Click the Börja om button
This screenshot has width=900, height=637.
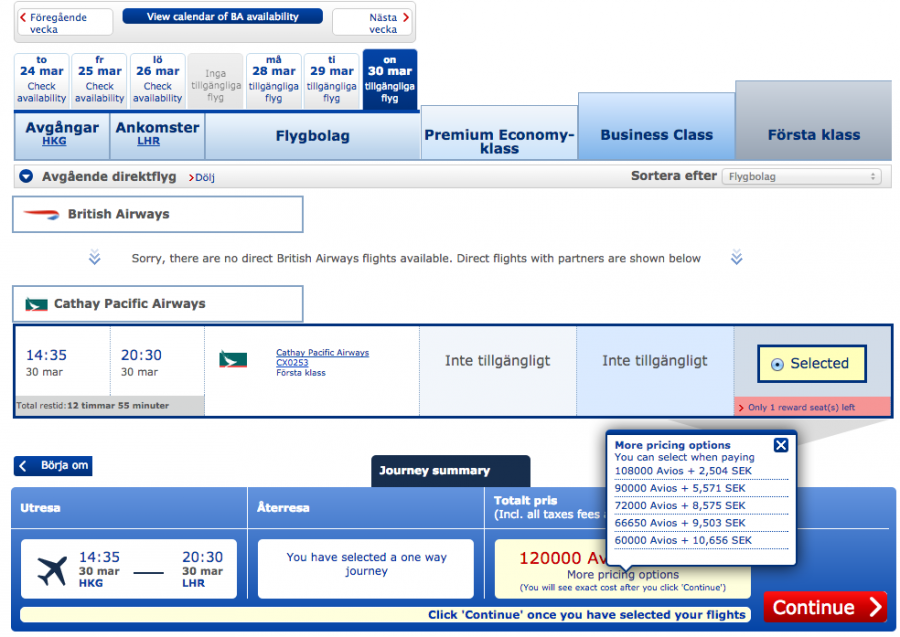(x=53, y=466)
